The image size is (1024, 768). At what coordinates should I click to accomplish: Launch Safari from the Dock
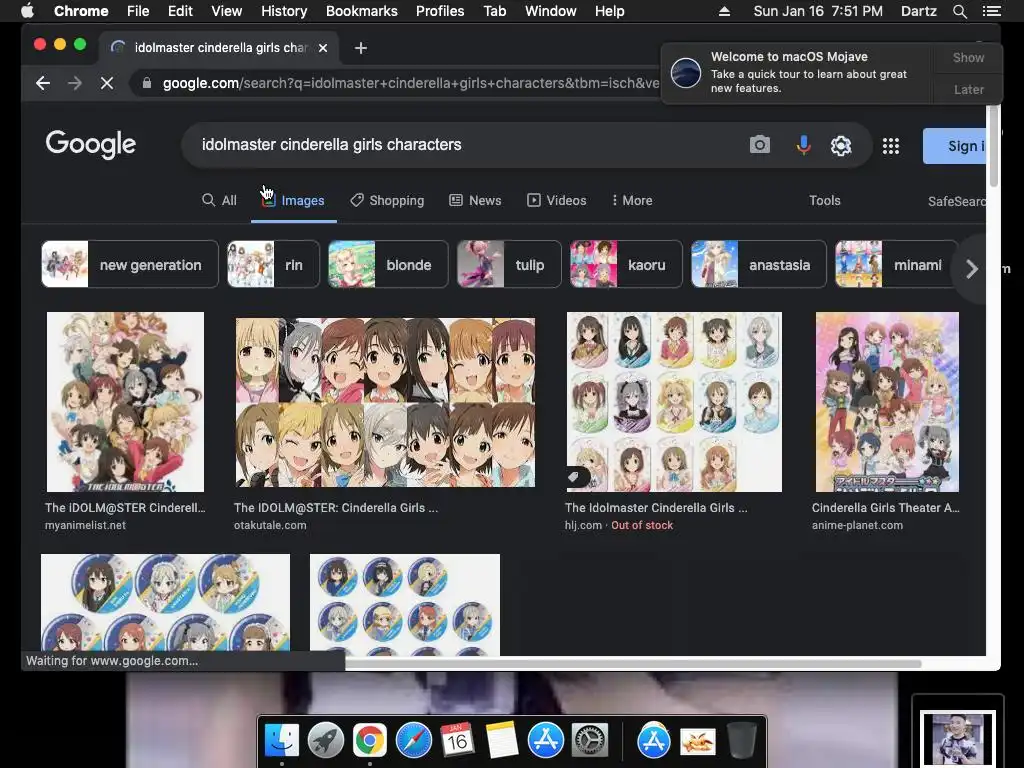click(413, 741)
